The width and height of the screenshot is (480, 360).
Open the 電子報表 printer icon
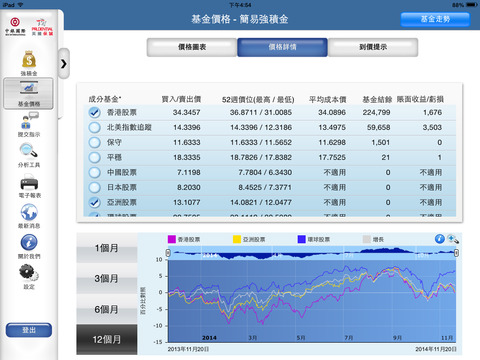(x=29, y=182)
